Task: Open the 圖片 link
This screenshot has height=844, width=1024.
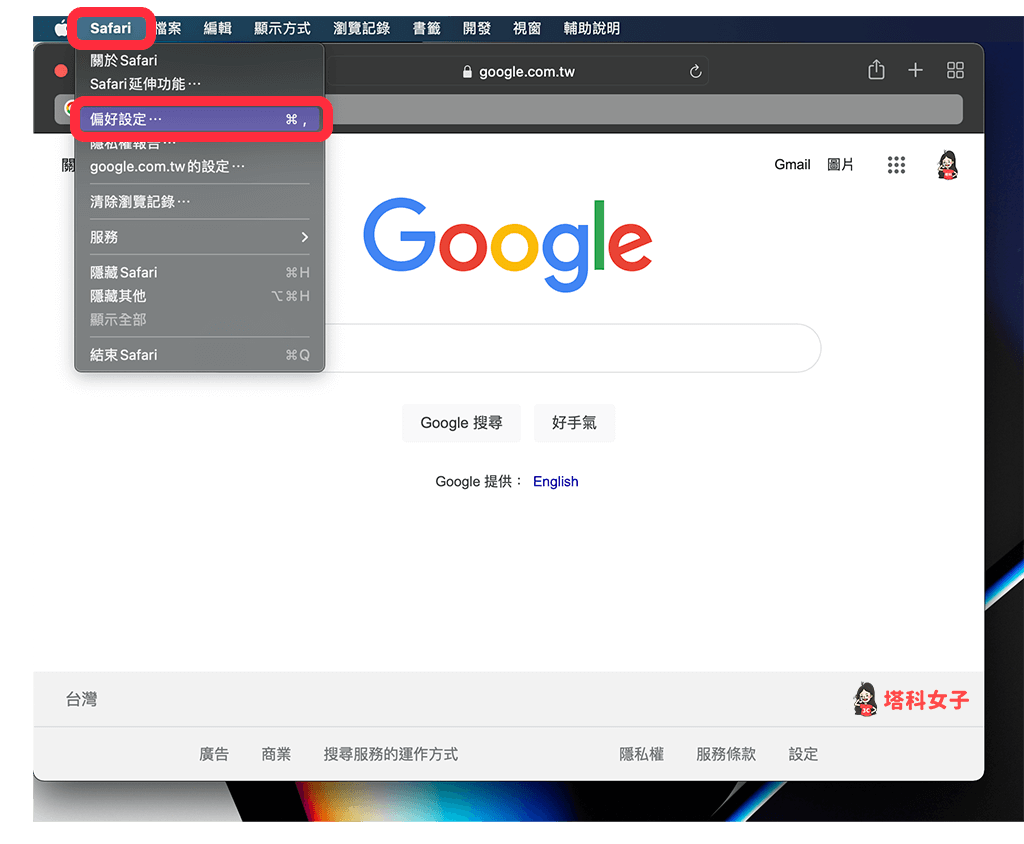Action: [x=840, y=165]
